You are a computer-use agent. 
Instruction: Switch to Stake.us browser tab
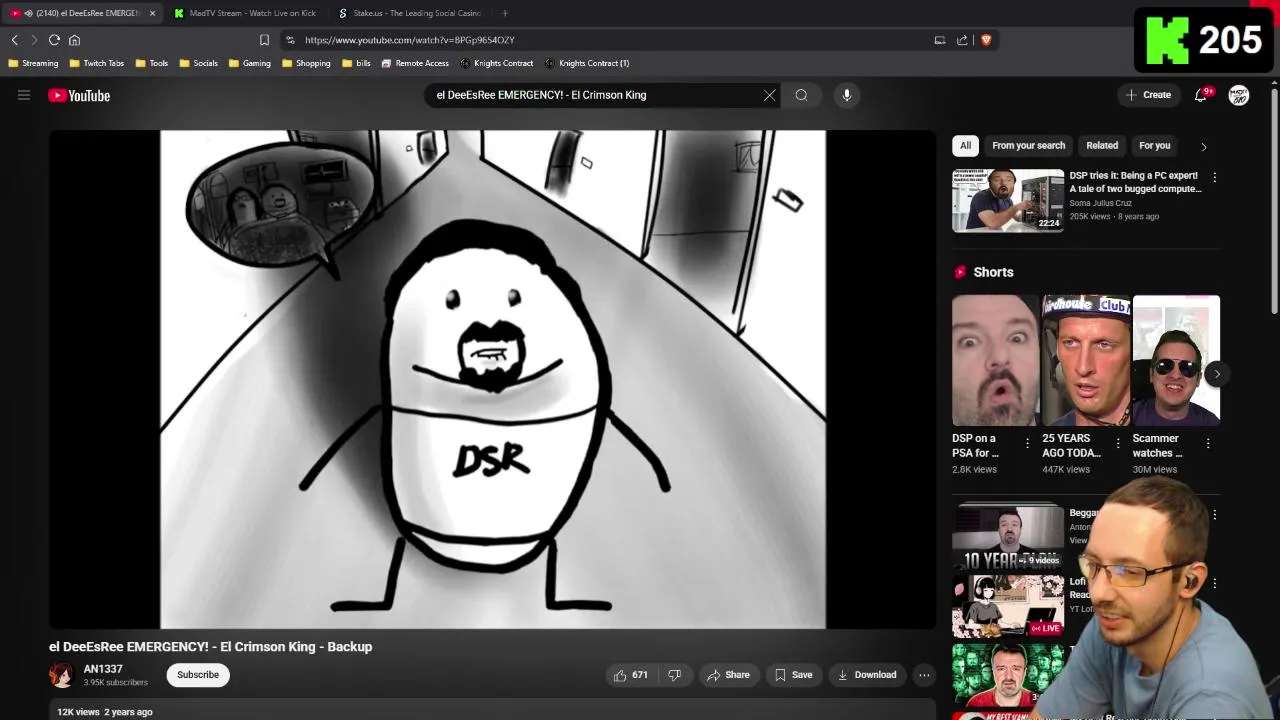point(410,13)
